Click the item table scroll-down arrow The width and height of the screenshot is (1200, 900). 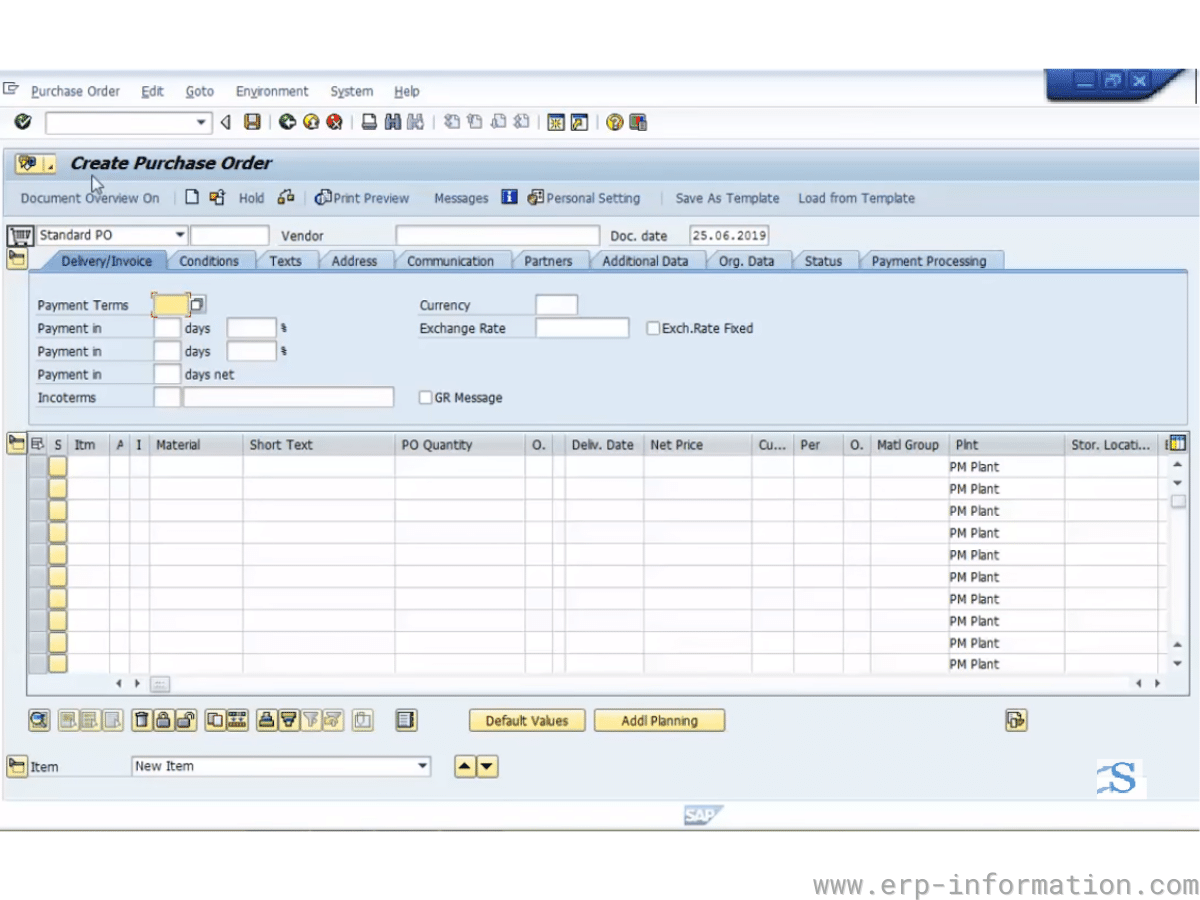[1177, 663]
